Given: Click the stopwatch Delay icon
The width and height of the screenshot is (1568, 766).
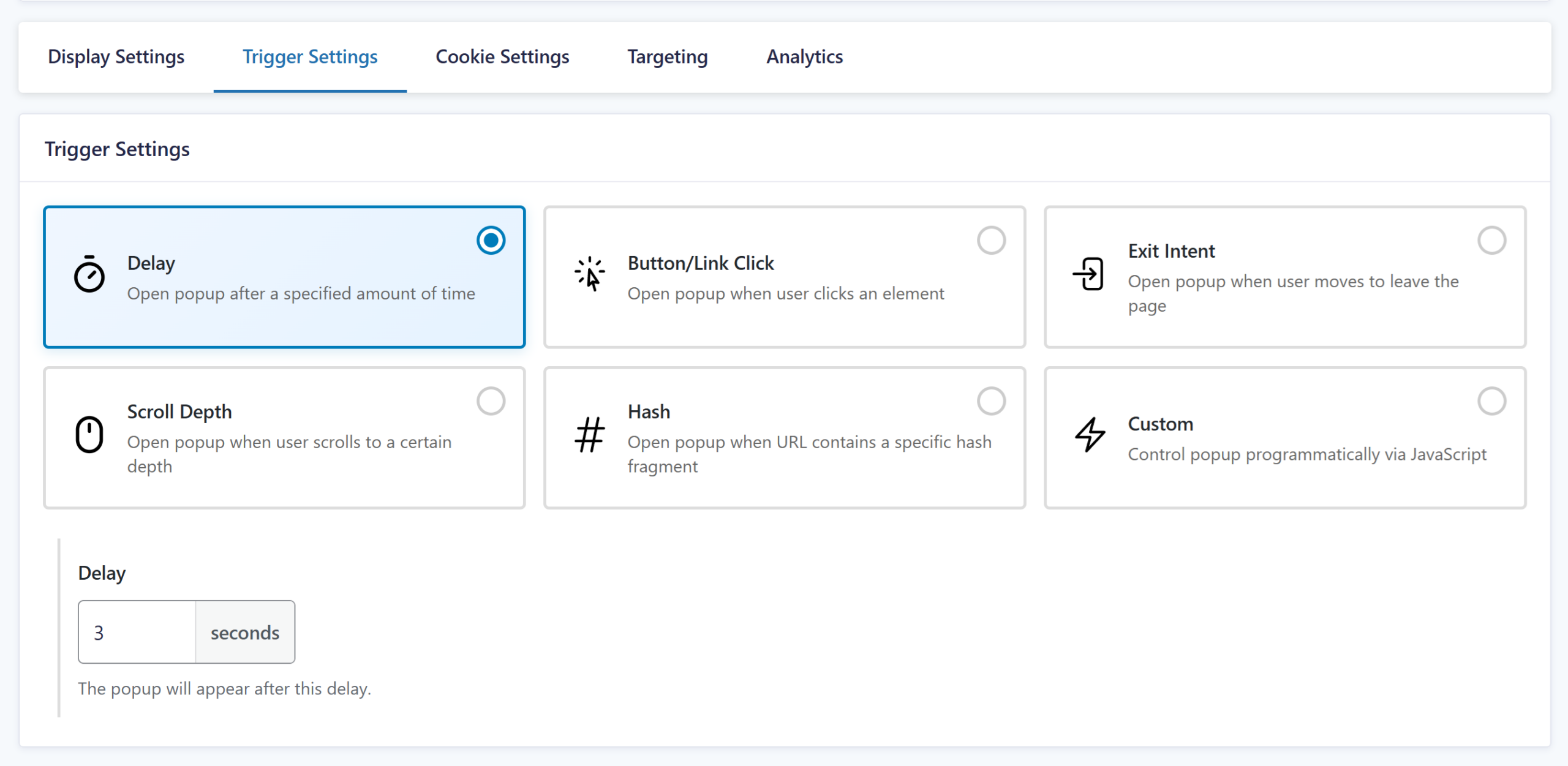Looking at the screenshot, I should pos(89,275).
